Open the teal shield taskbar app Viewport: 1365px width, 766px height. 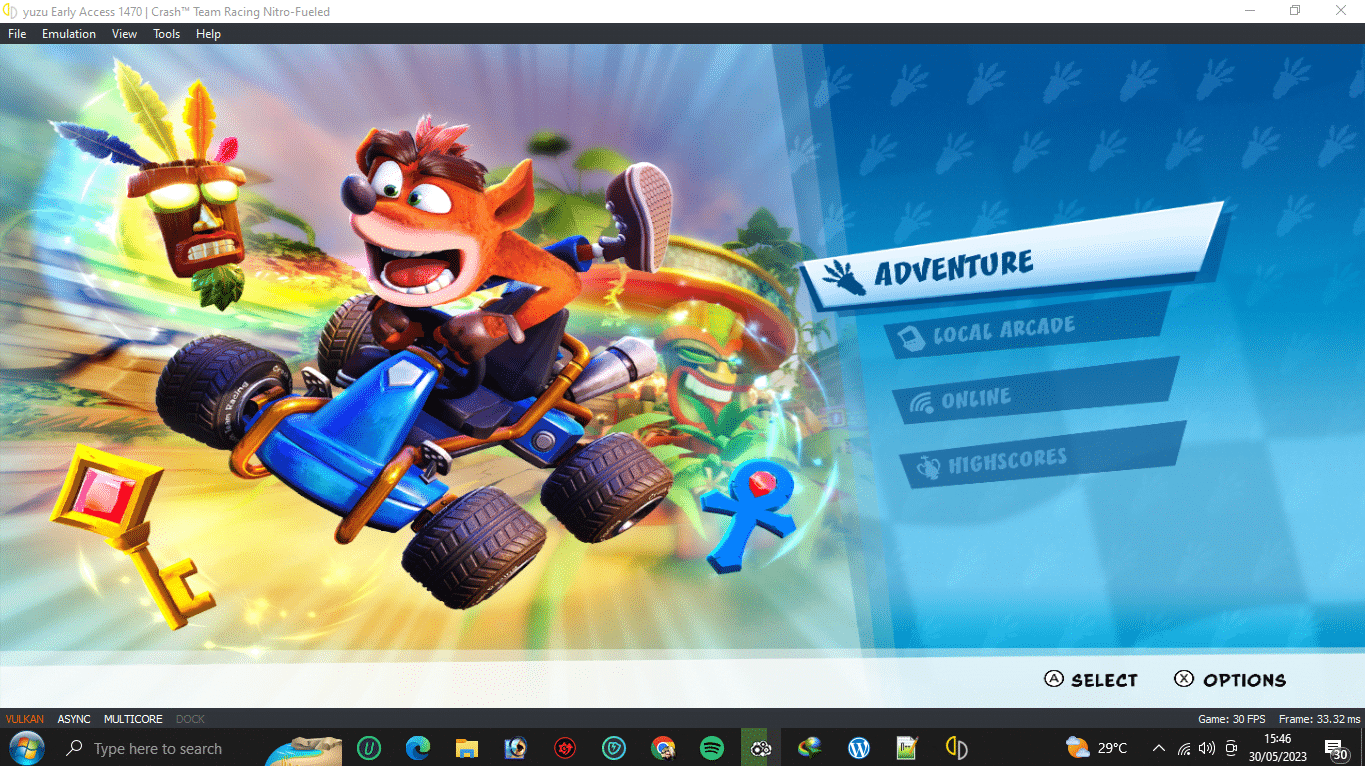click(x=614, y=748)
